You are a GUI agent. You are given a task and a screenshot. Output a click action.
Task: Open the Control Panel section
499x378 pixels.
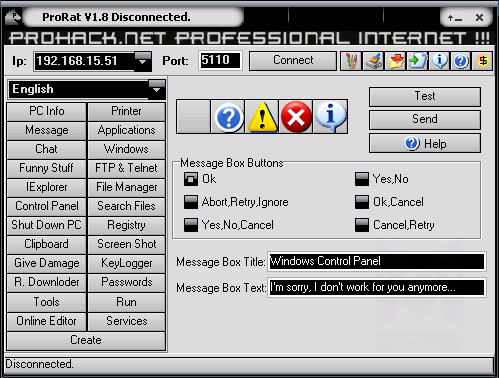tap(47, 206)
